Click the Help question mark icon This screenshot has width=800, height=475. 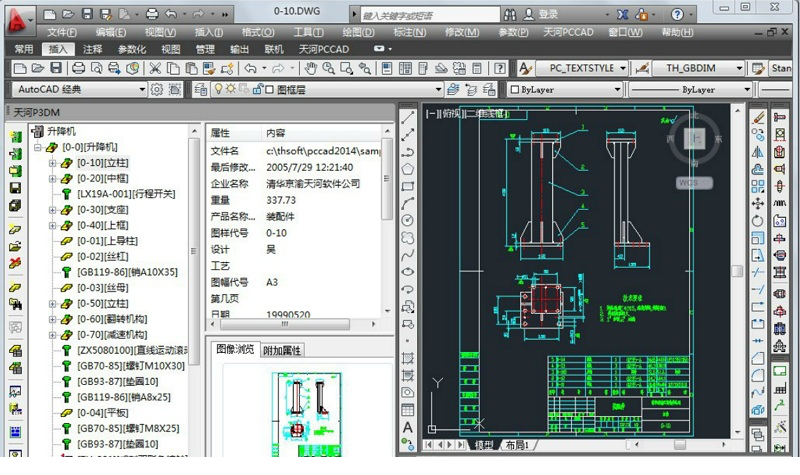tap(677, 15)
